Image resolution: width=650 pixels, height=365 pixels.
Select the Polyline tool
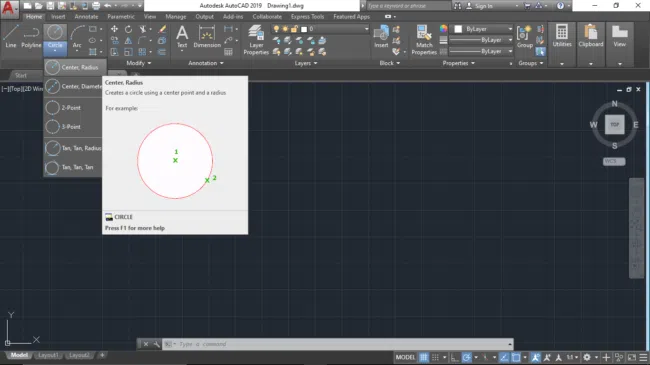(x=31, y=36)
